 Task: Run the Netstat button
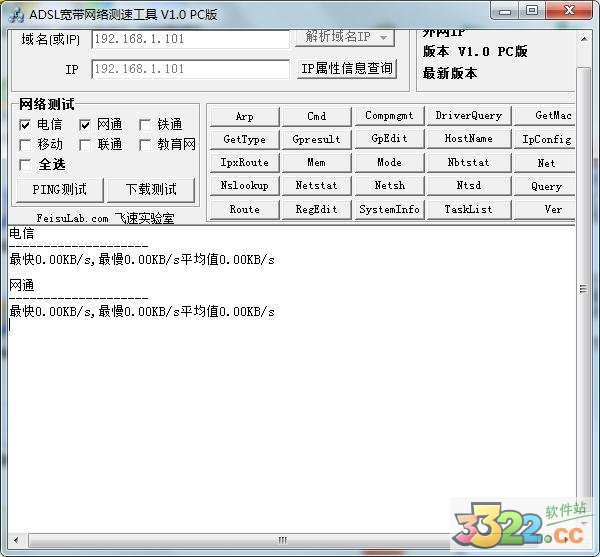[316, 186]
